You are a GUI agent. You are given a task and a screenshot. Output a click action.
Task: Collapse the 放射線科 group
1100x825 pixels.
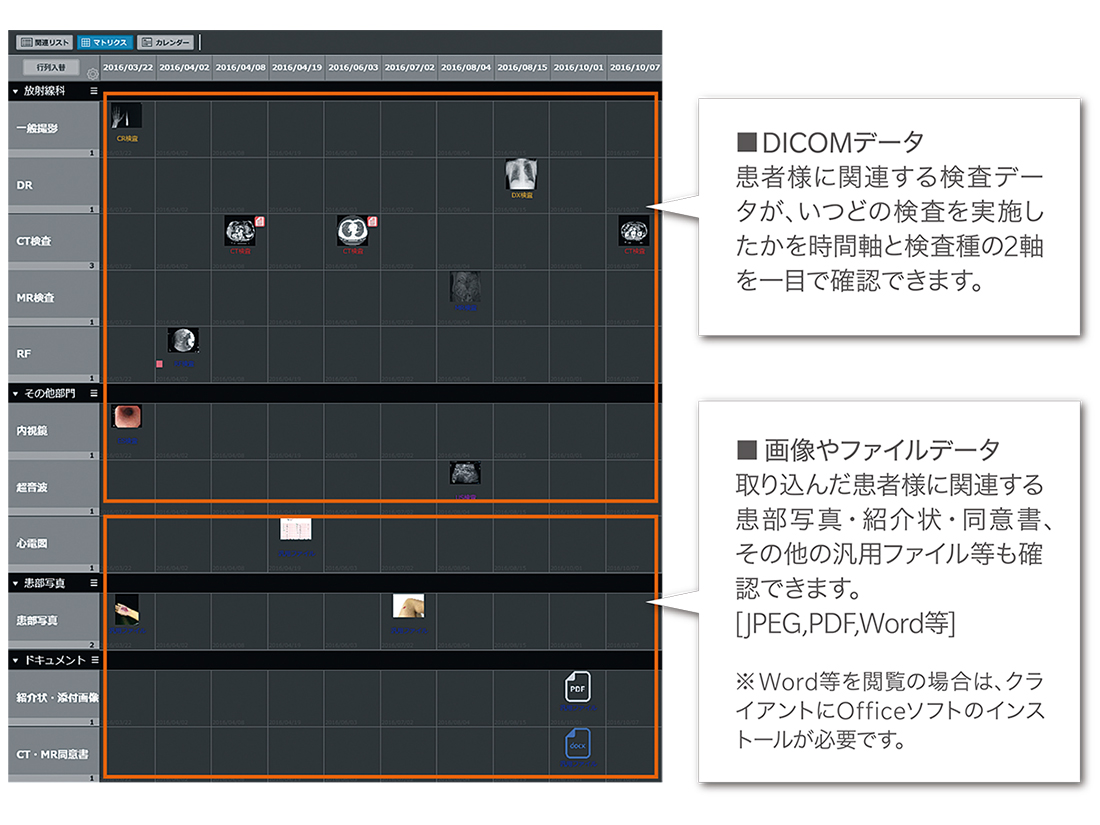coord(16,91)
